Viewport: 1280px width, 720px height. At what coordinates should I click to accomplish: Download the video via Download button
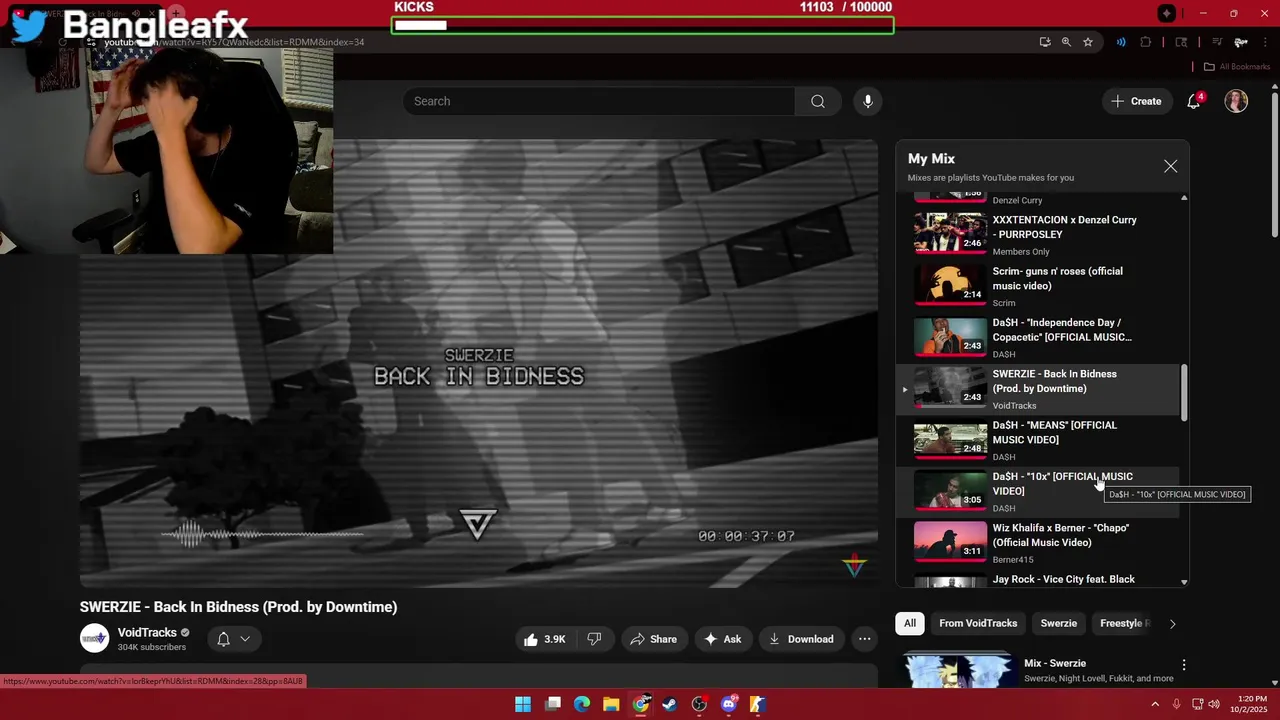pos(801,639)
